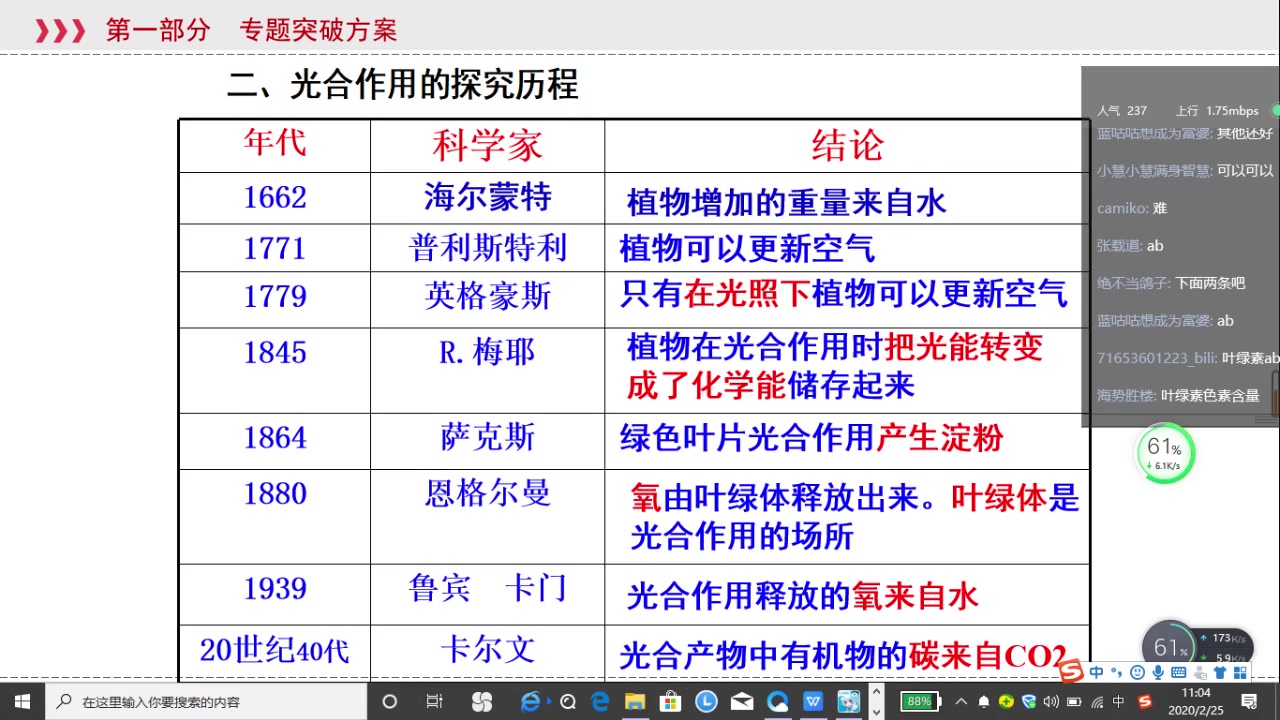Screen dimensions: 1280x720
Task: Click the year cell 1662
Action: (275, 197)
